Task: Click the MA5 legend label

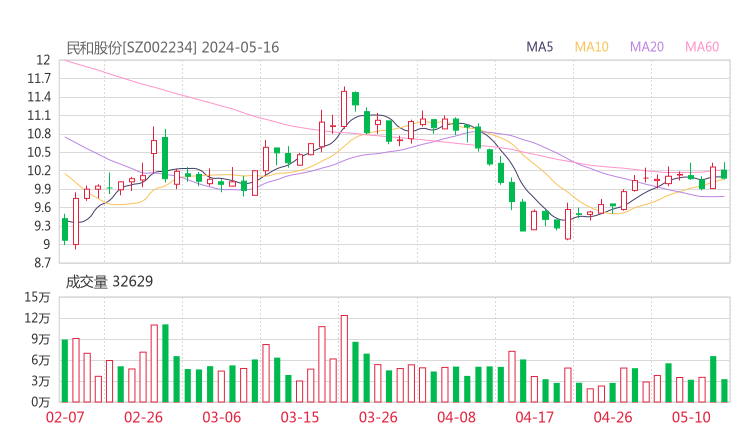Action: [539, 47]
